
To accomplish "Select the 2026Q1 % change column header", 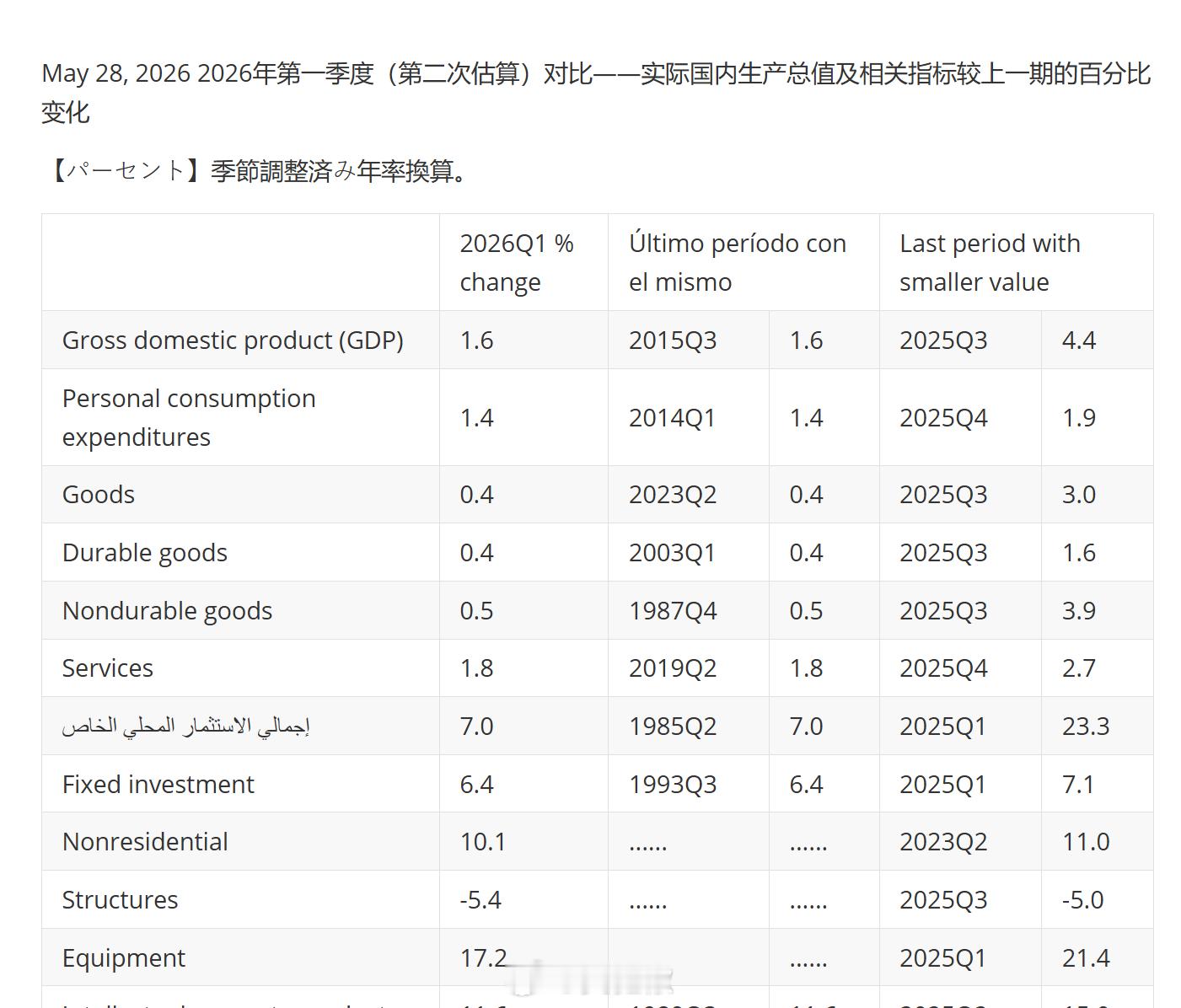I will pyautogui.click(x=517, y=262).
